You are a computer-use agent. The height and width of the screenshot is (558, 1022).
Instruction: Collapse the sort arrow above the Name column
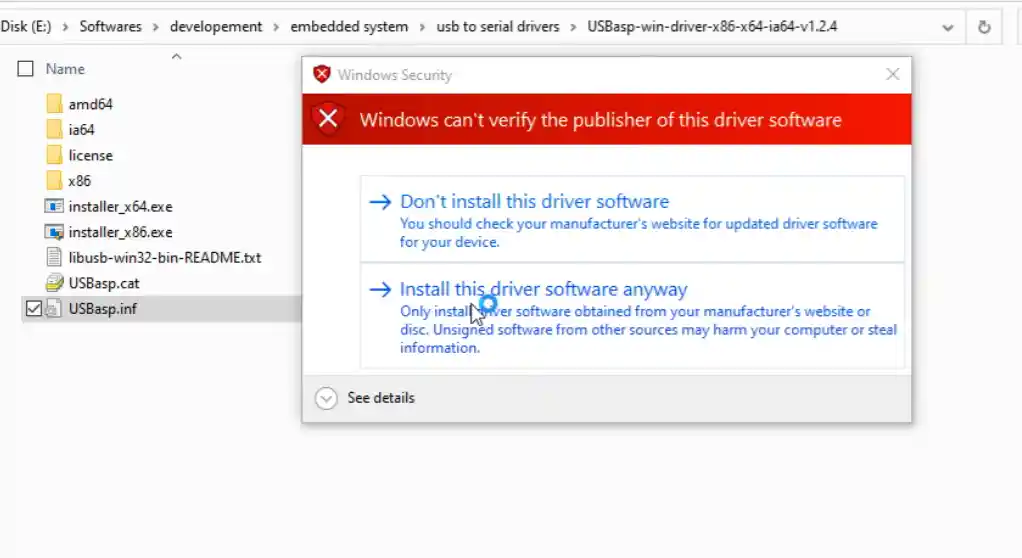click(176, 57)
